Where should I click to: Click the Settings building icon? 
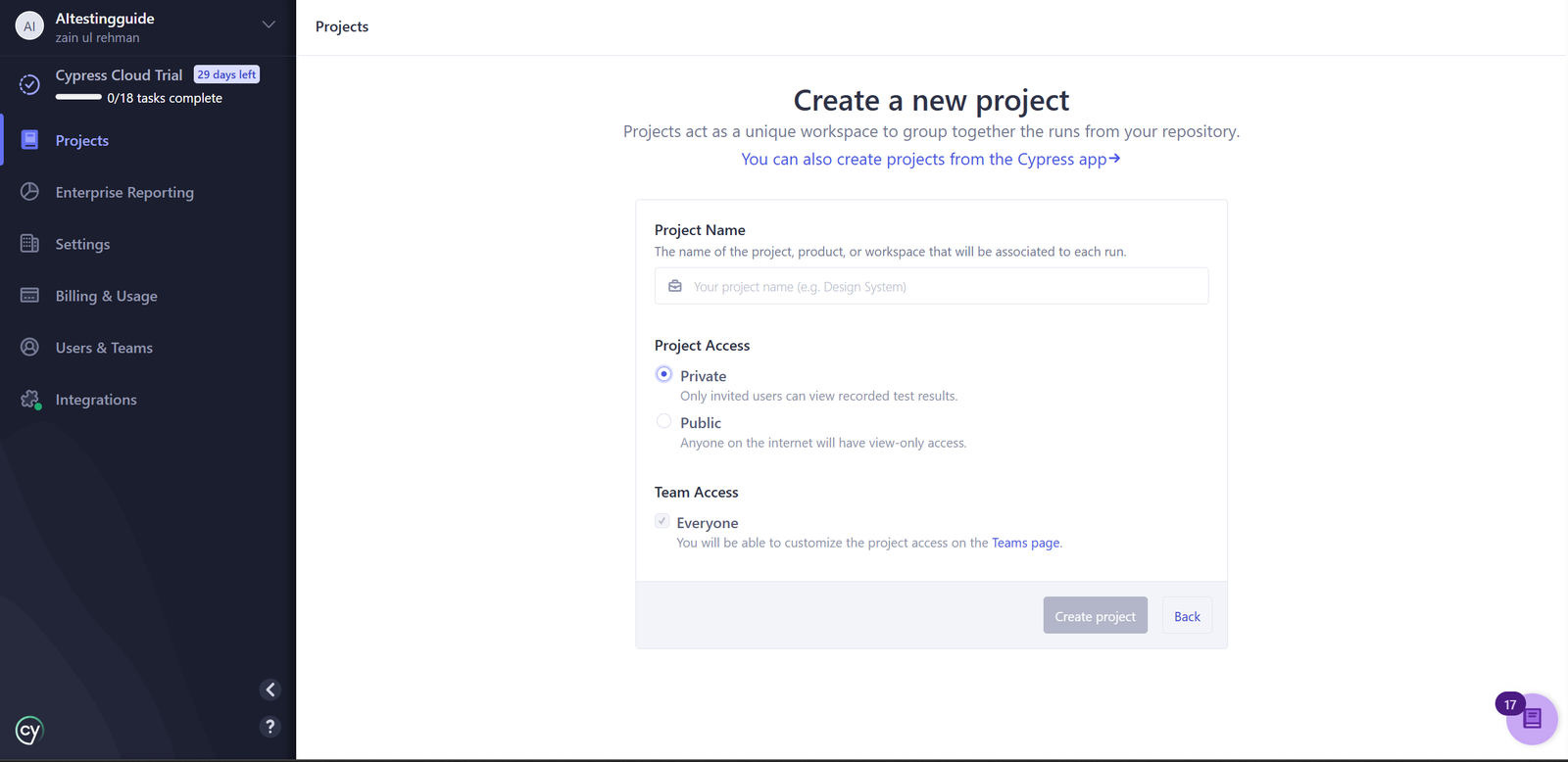coord(29,244)
